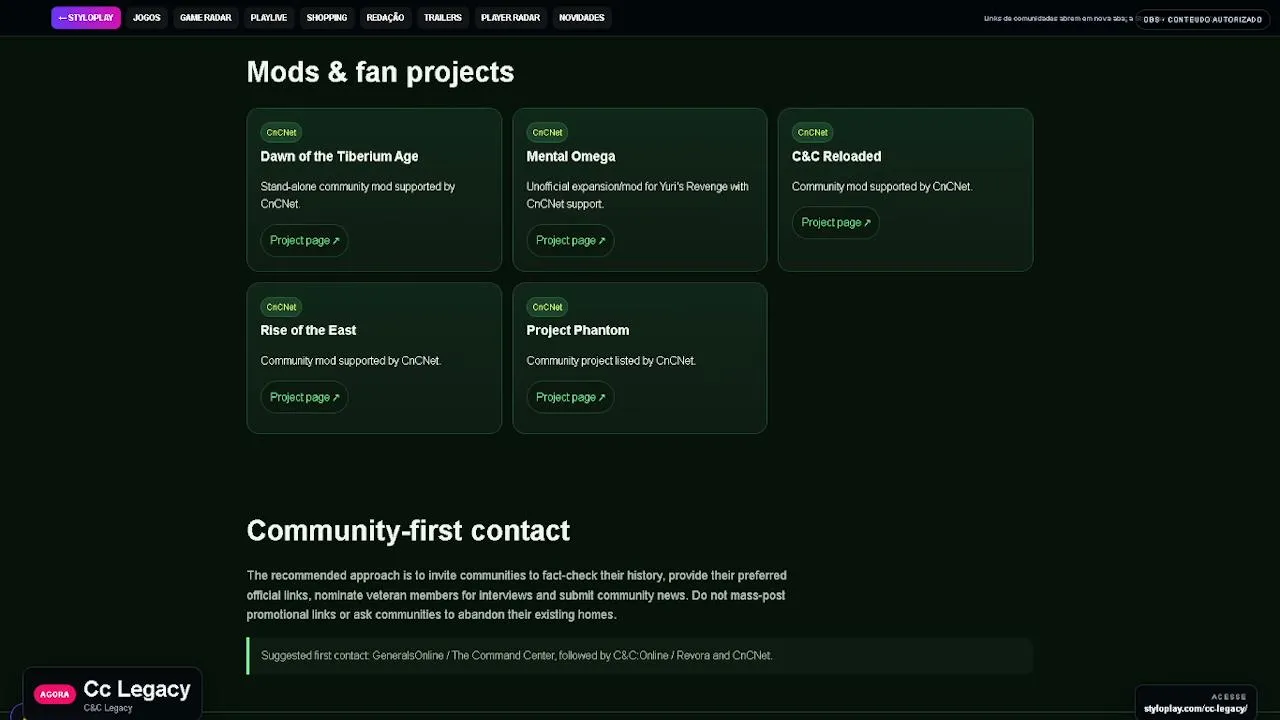1280x720 pixels.
Task: Click the OBS conteúdo autorizado badge
Action: click(x=1202, y=19)
